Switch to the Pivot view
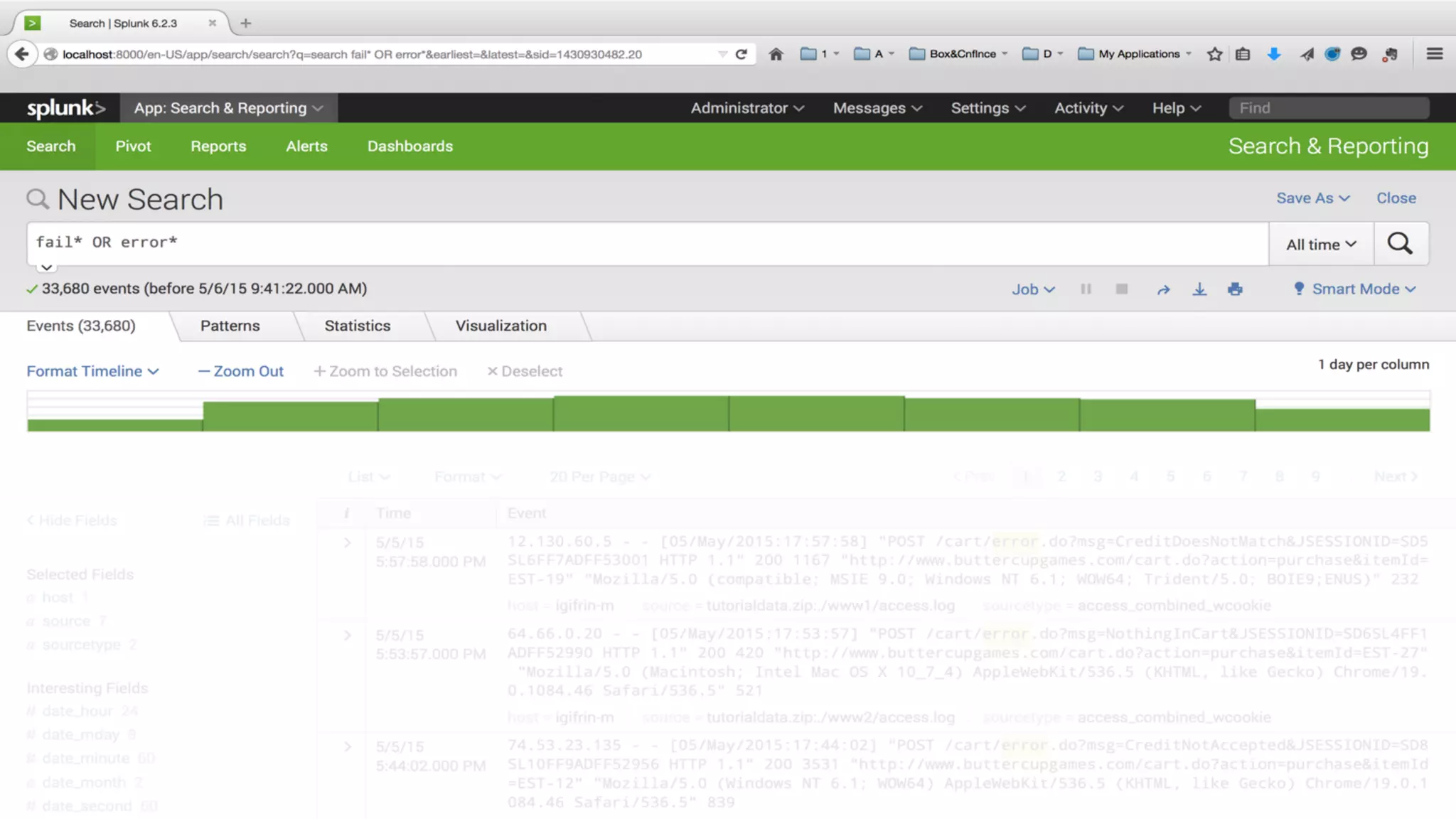The height and width of the screenshot is (819, 1456). (x=133, y=146)
